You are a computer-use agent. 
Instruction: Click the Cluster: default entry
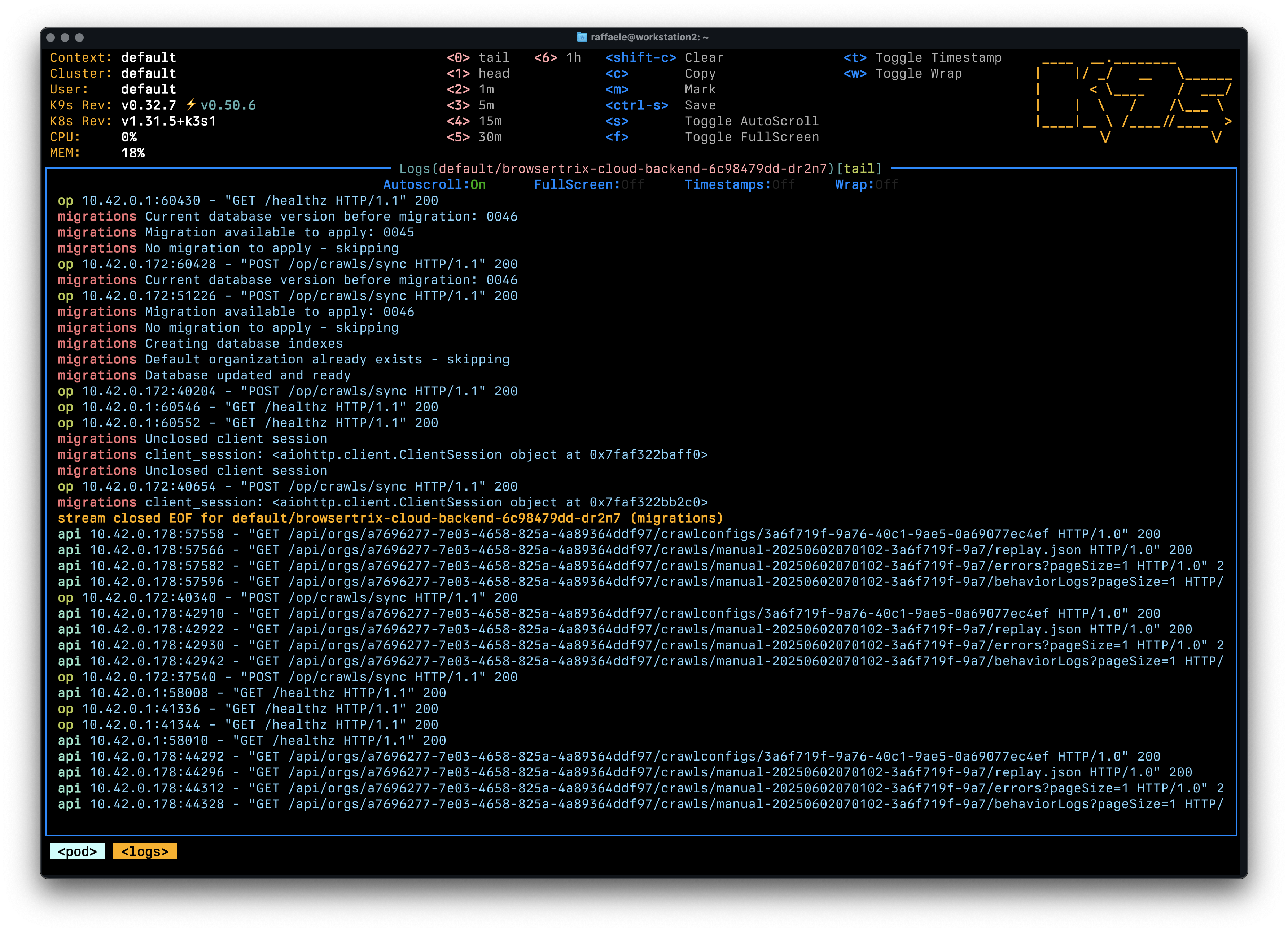click(113, 73)
